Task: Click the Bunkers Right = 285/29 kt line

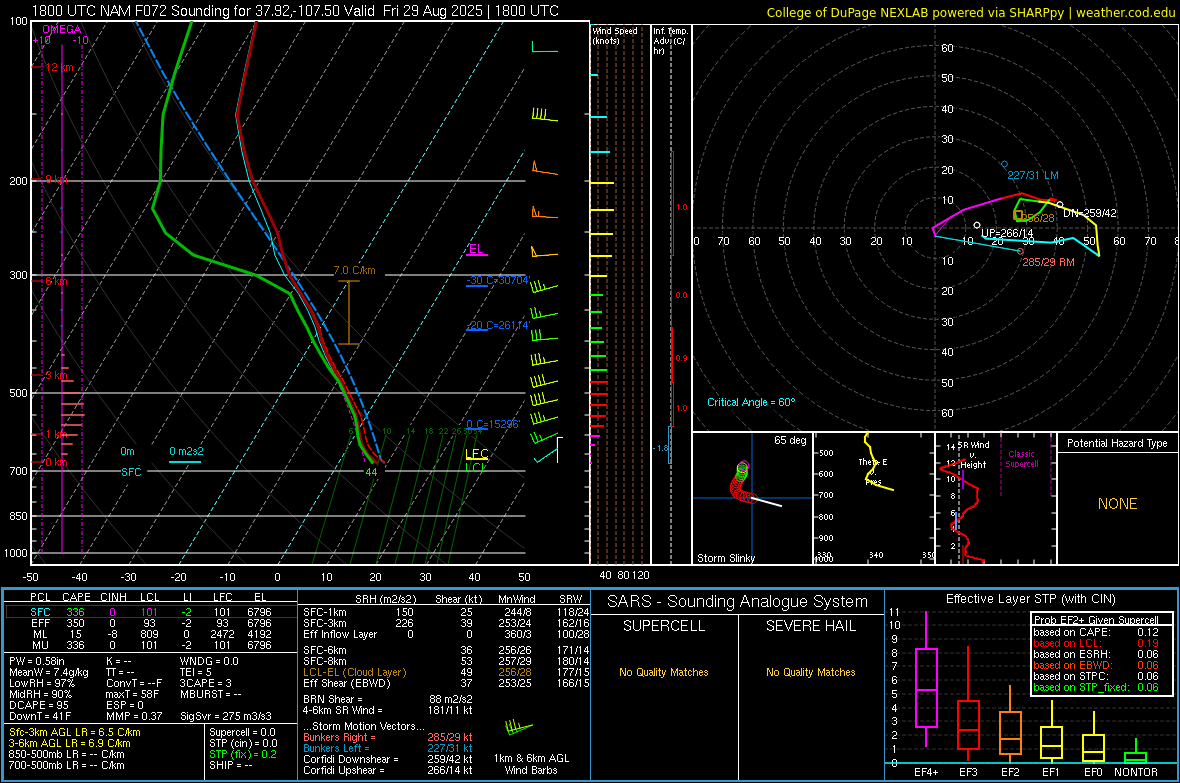Action: tap(388, 737)
